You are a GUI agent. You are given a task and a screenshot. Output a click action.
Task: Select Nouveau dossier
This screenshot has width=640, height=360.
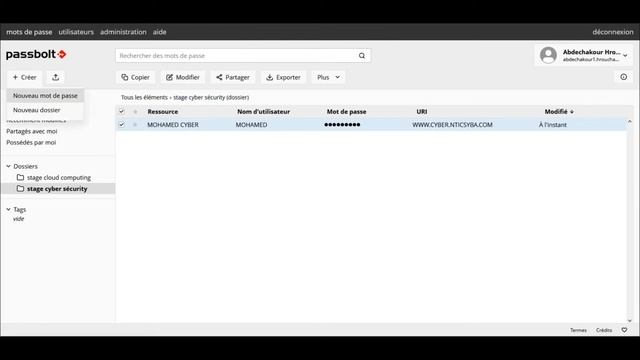45,110
